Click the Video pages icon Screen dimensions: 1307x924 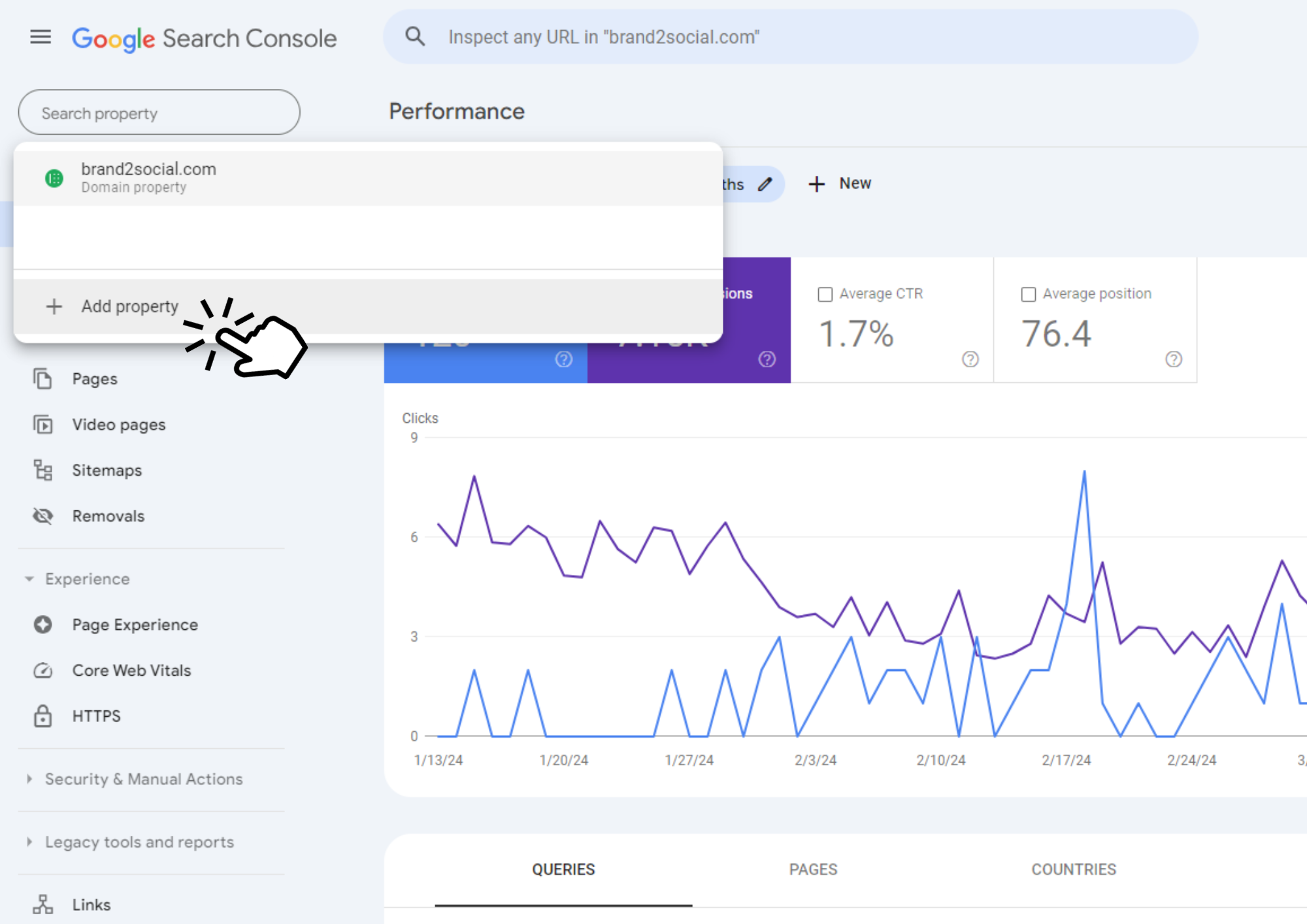[x=43, y=425]
